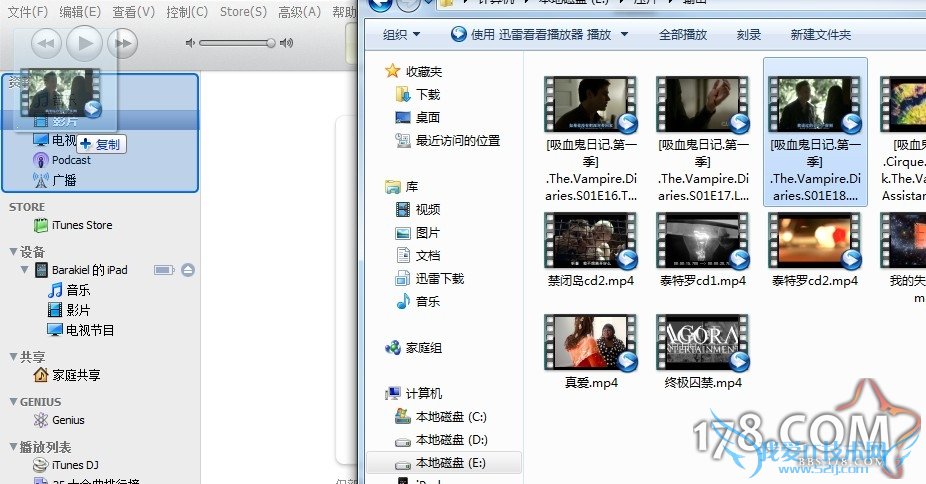Open the 编辑(E) menu in iTunes
The image size is (926, 484).
pos(80,11)
